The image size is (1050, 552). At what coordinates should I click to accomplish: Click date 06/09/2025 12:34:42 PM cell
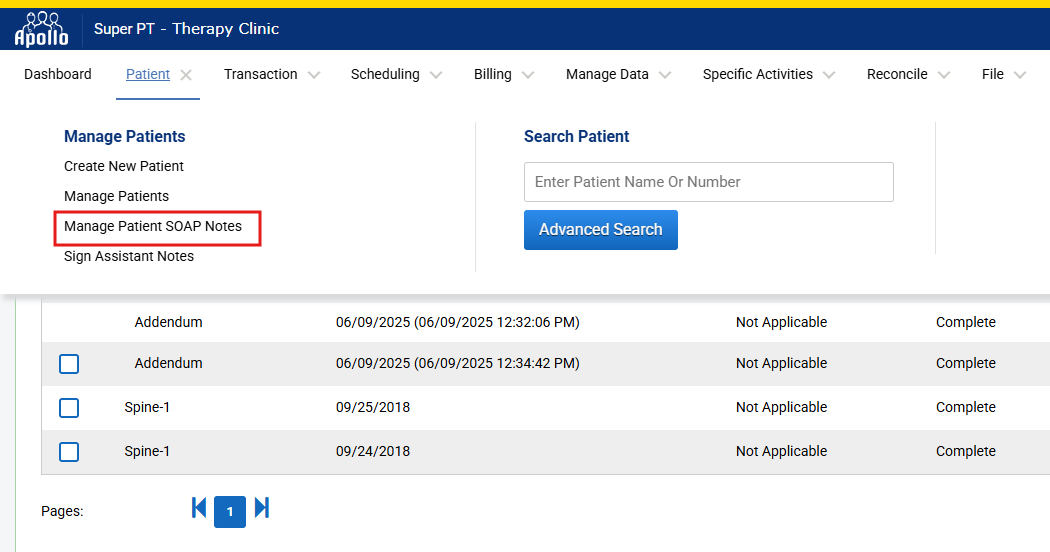pos(457,363)
